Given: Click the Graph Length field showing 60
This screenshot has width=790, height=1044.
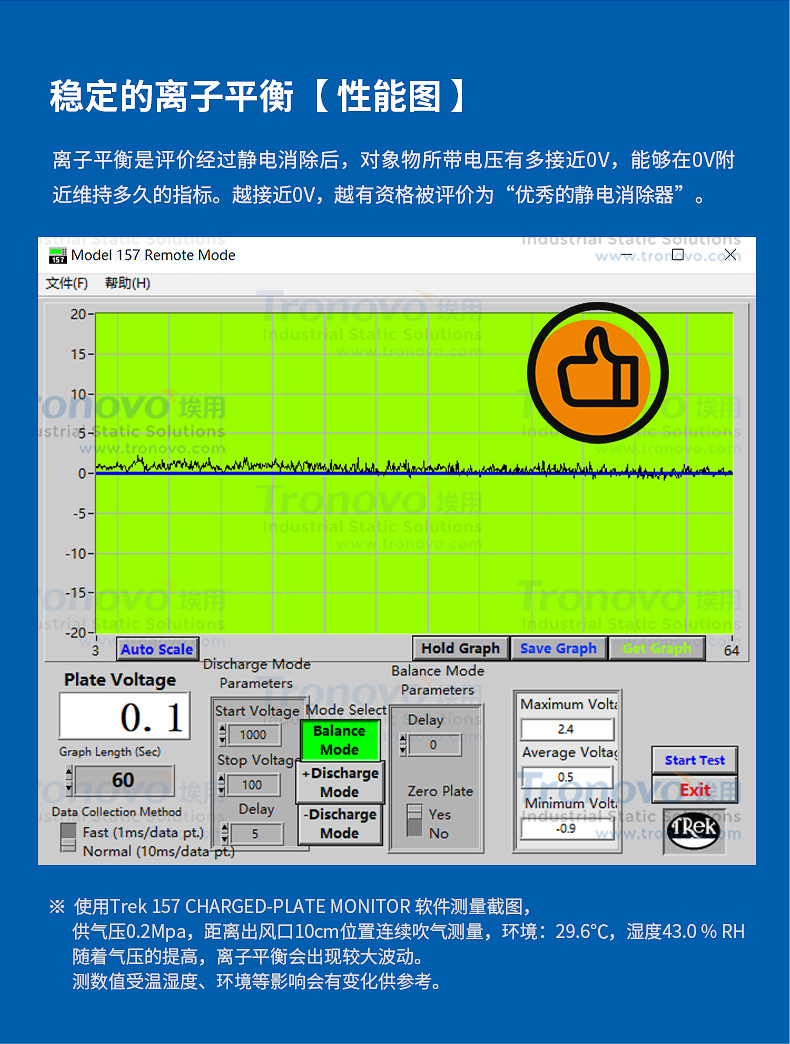Looking at the screenshot, I should (x=124, y=780).
